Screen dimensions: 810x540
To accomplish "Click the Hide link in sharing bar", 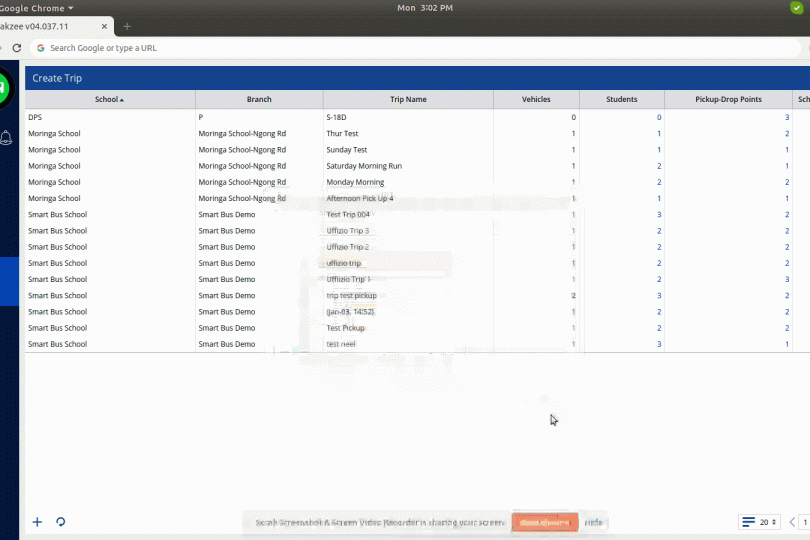I will [x=594, y=522].
